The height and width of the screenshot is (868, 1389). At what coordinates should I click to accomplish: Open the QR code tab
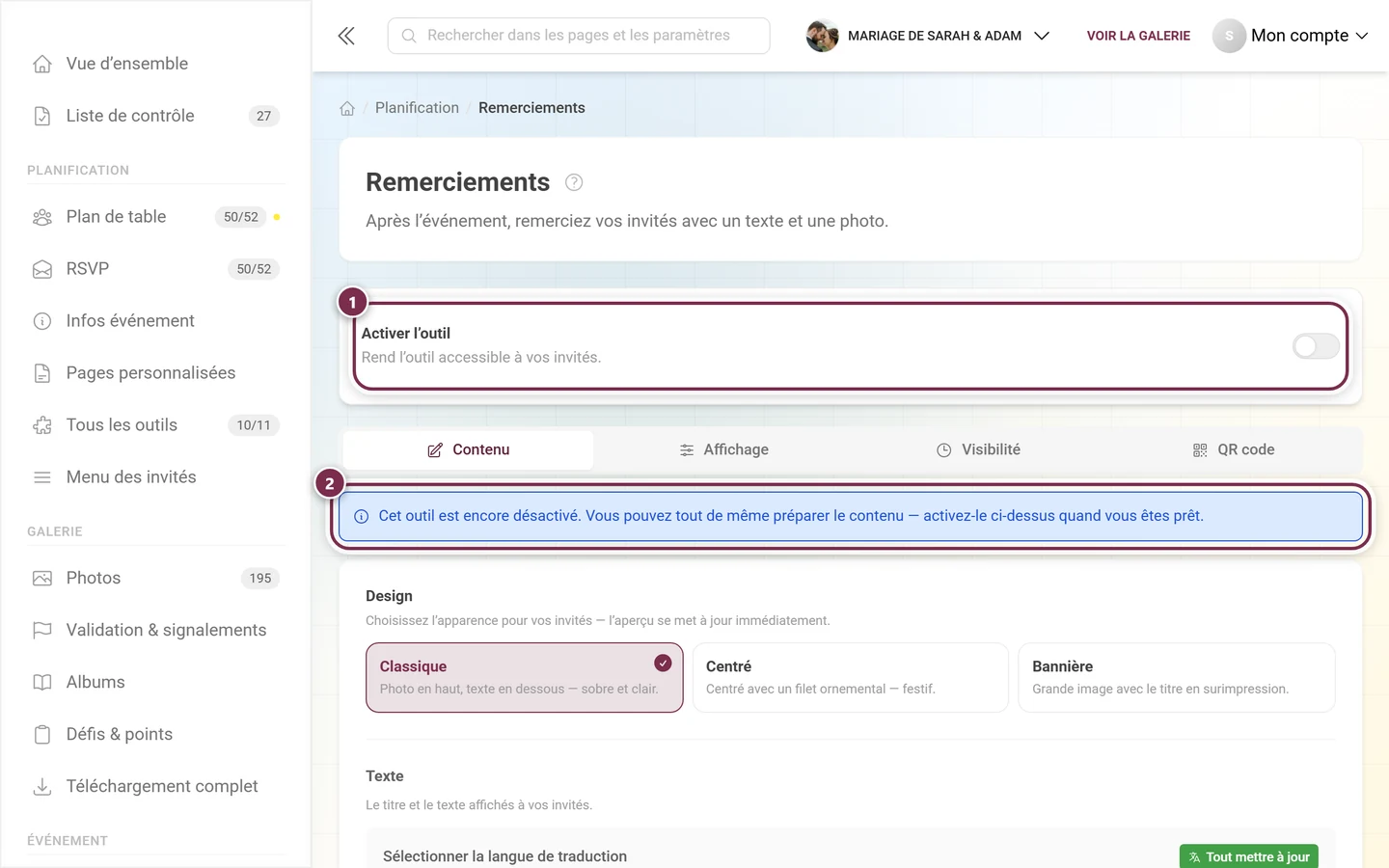point(1234,450)
